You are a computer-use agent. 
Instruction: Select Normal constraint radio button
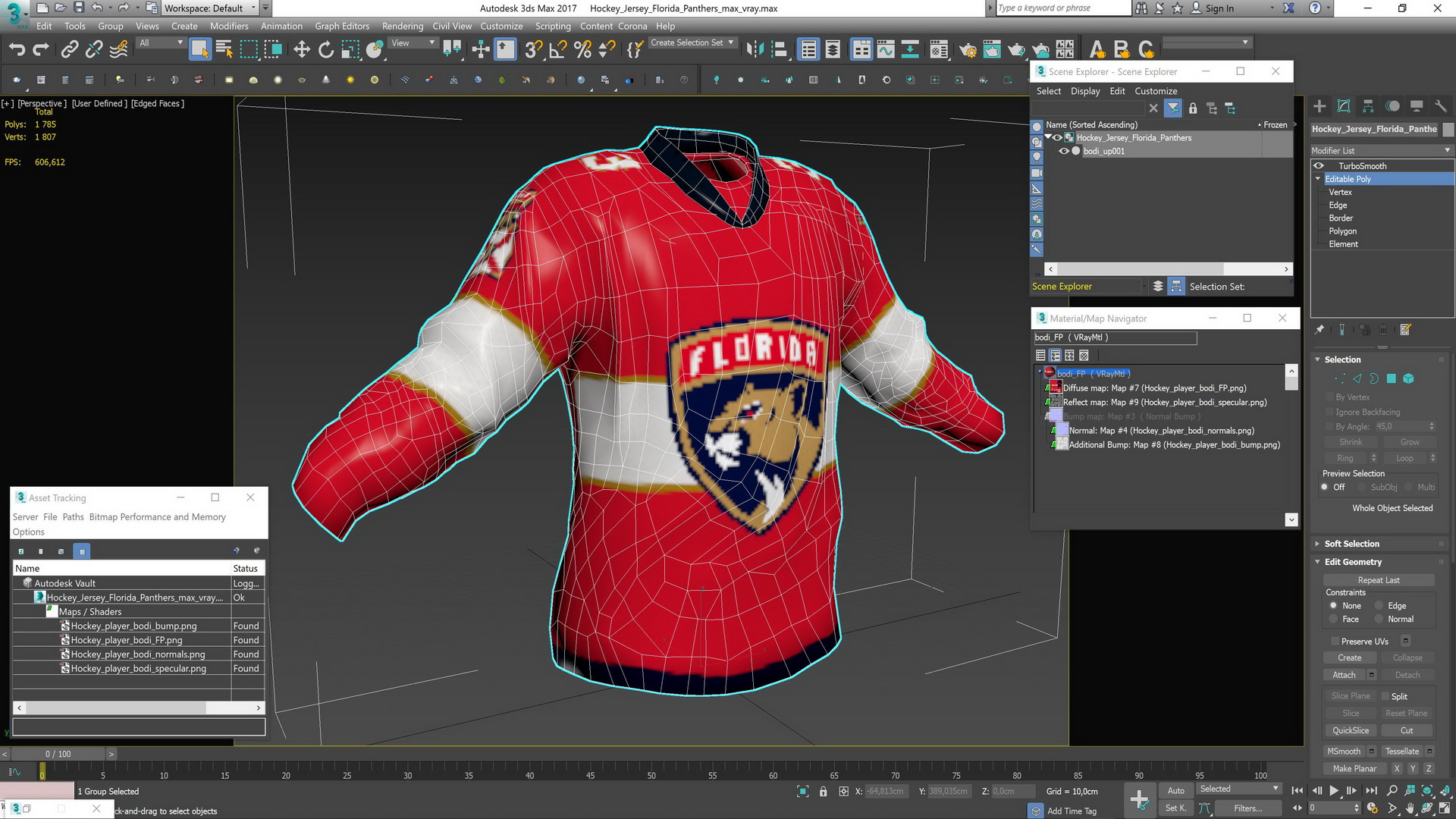coord(1379,620)
